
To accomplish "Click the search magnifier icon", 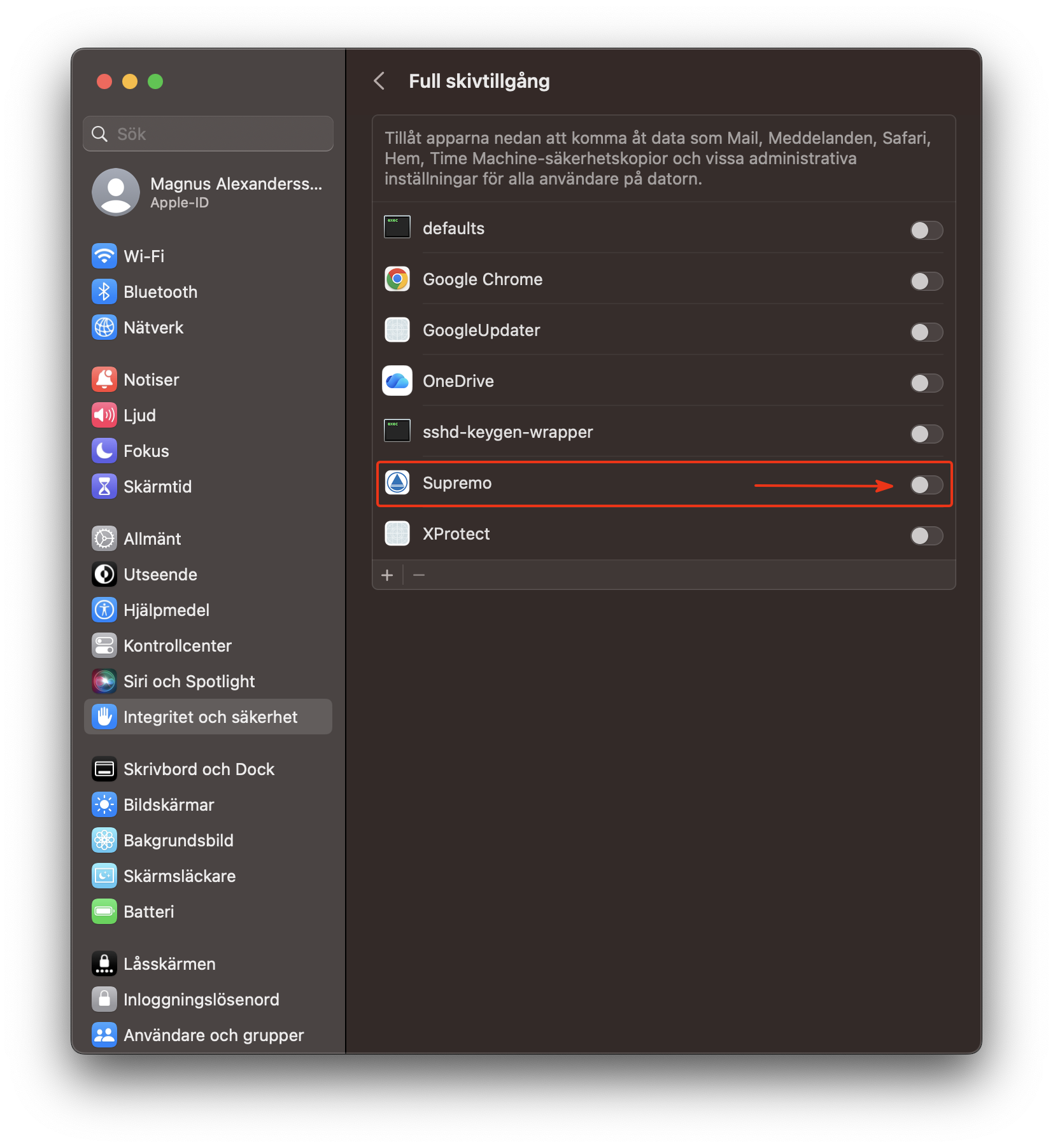I will coord(100,134).
